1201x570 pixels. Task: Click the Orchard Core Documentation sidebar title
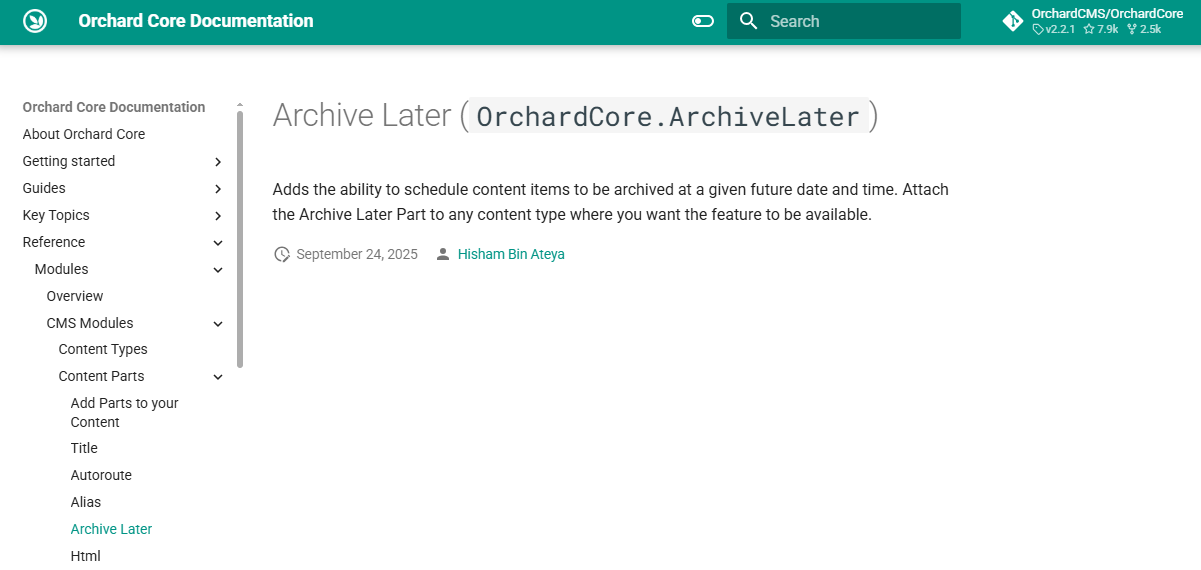[114, 107]
